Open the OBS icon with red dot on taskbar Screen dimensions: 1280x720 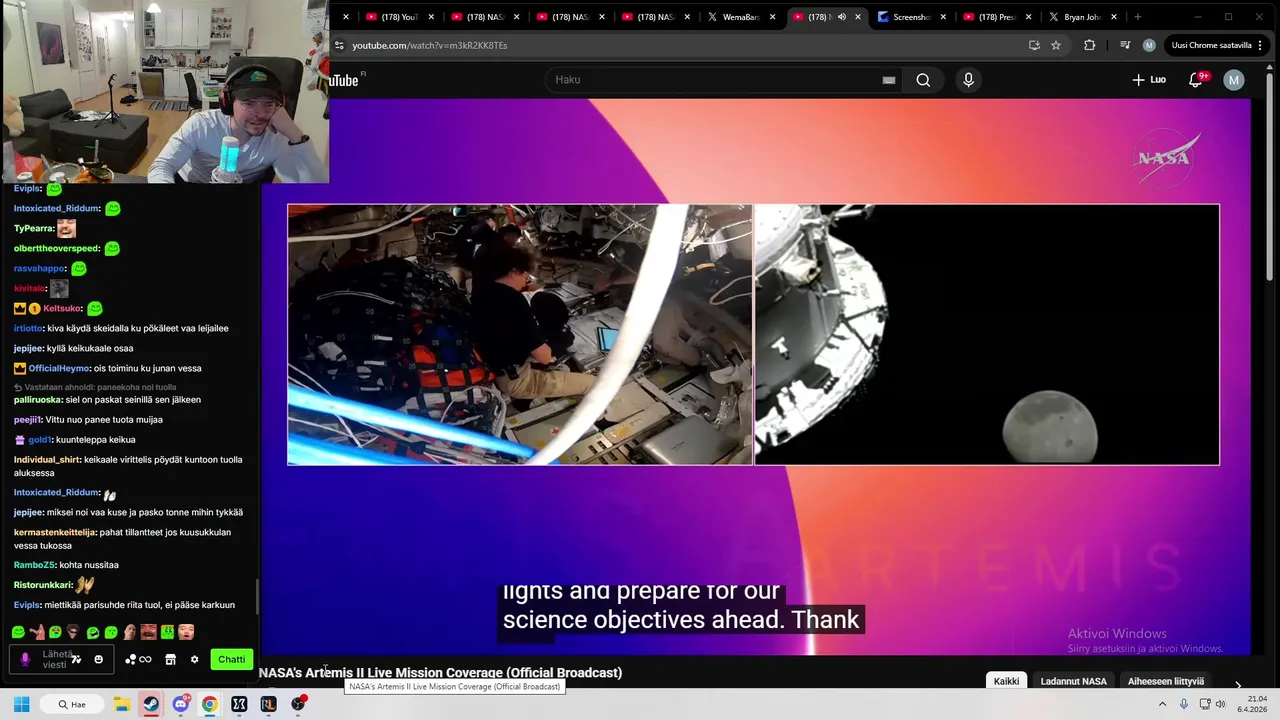[298, 704]
